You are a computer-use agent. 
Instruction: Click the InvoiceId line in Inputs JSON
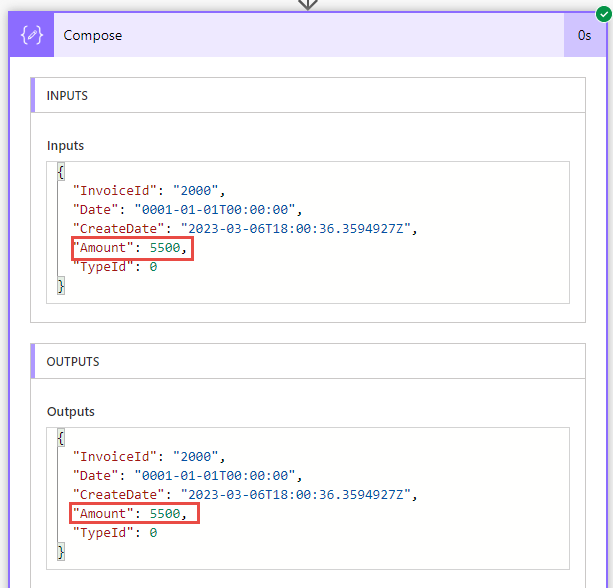149,191
